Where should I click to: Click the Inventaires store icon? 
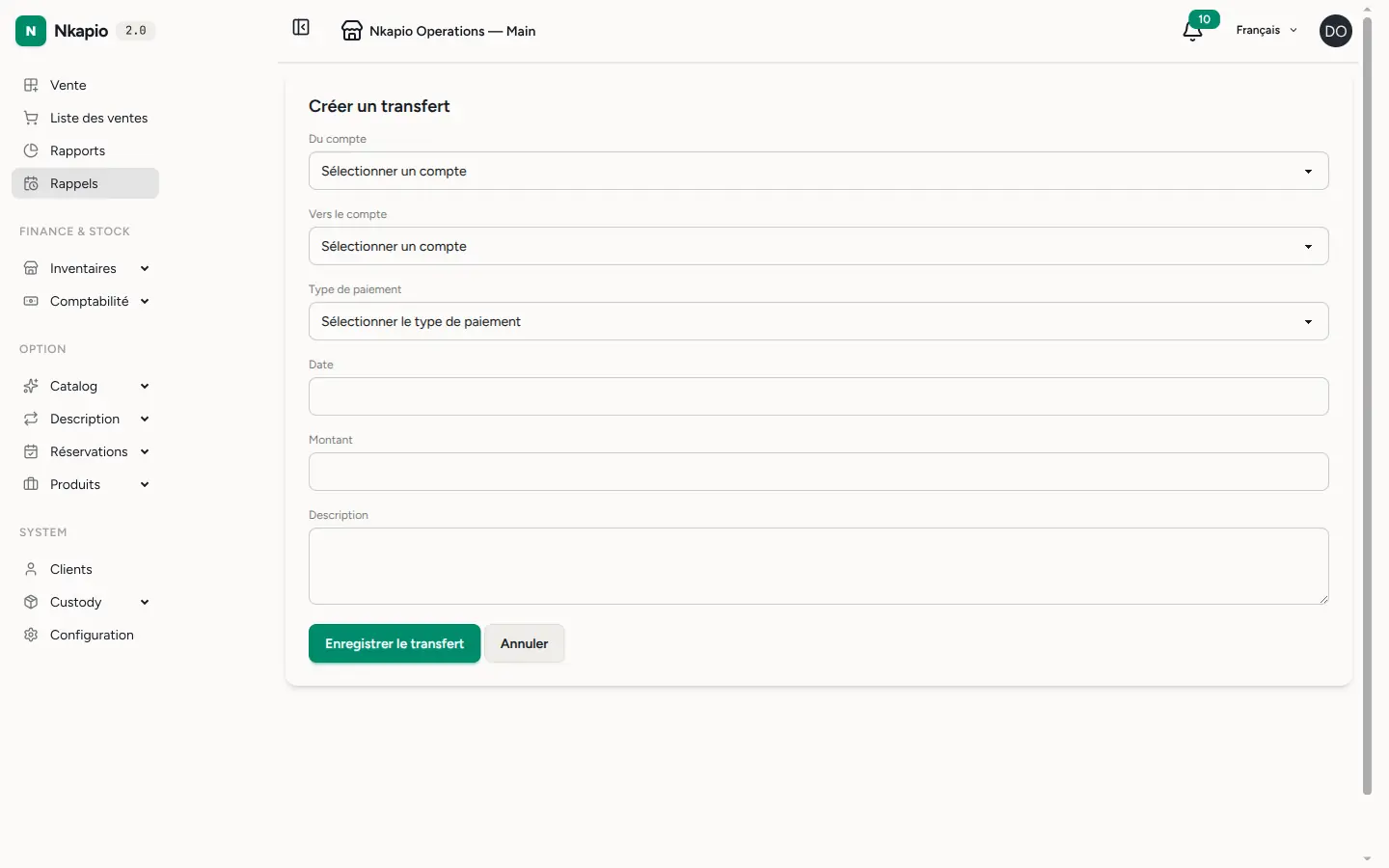coord(31,268)
